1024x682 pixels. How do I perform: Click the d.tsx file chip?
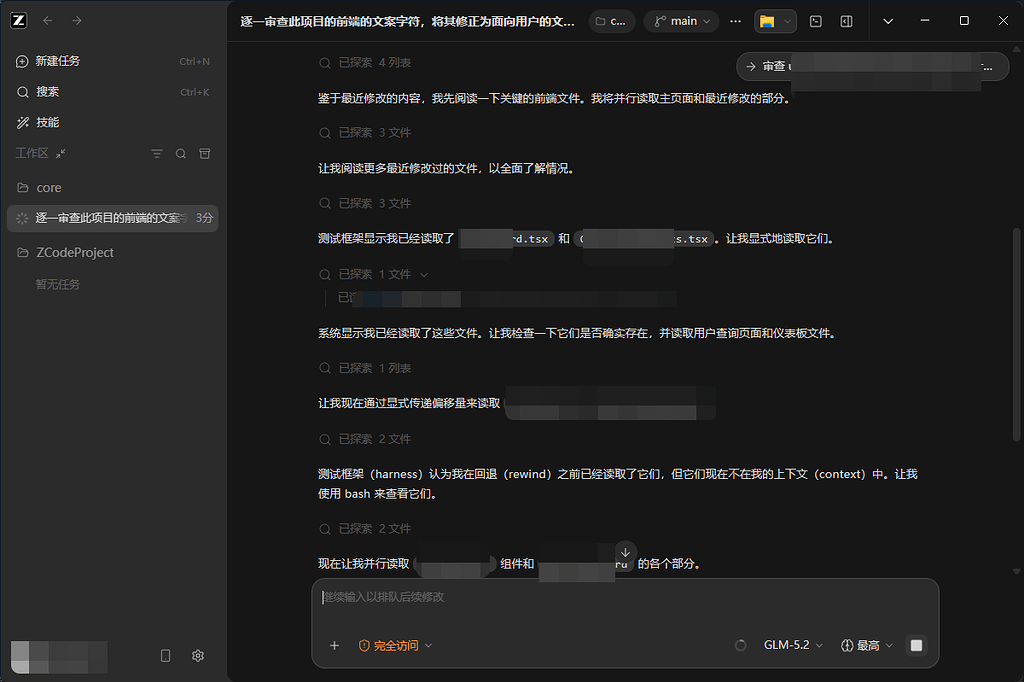coord(507,239)
